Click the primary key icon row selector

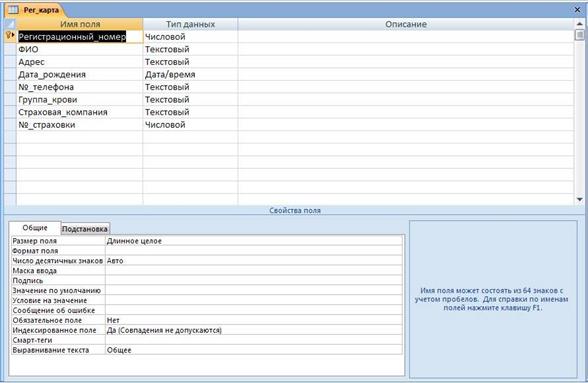click(x=10, y=36)
